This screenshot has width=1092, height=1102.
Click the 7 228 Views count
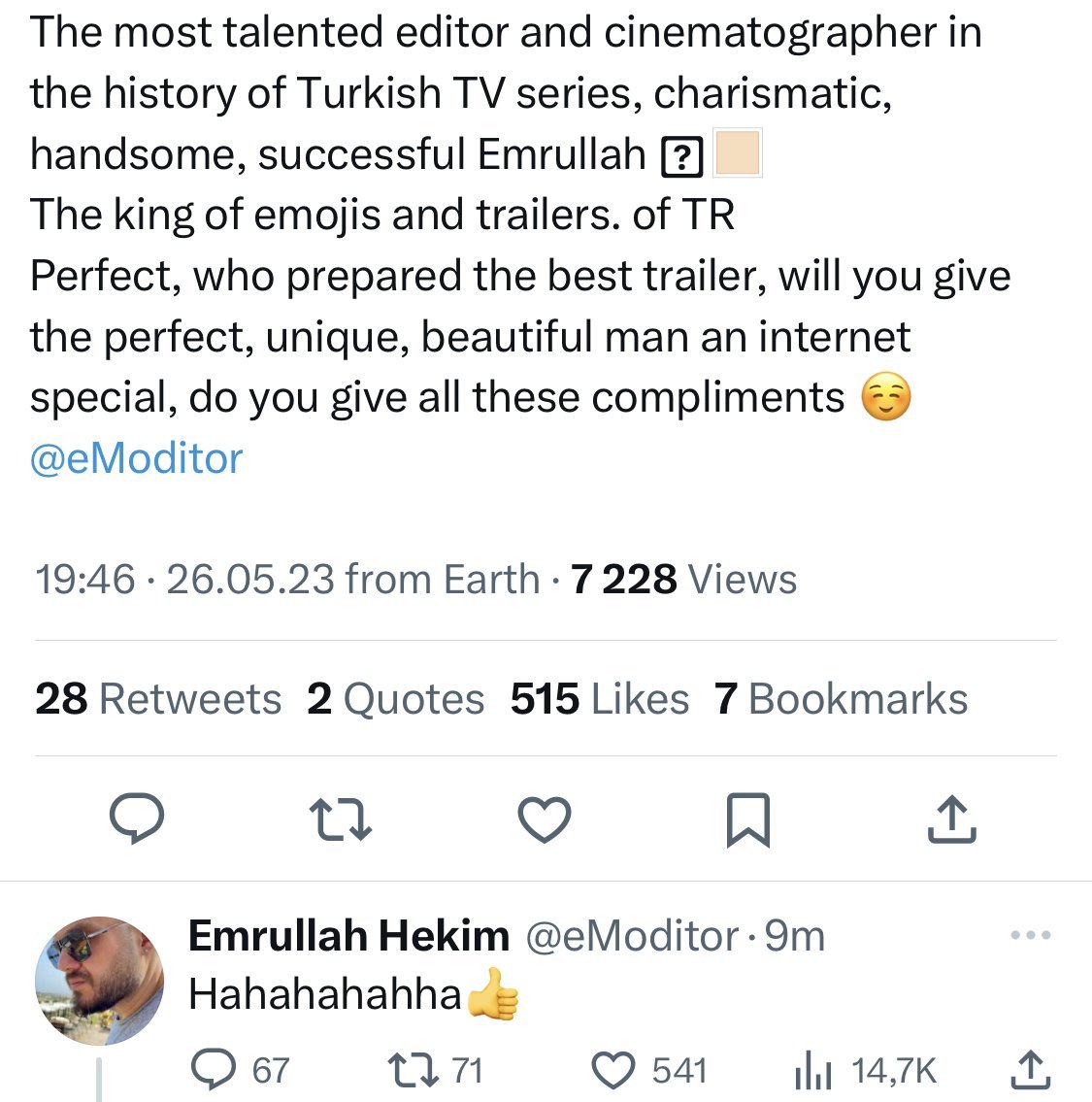click(x=683, y=580)
